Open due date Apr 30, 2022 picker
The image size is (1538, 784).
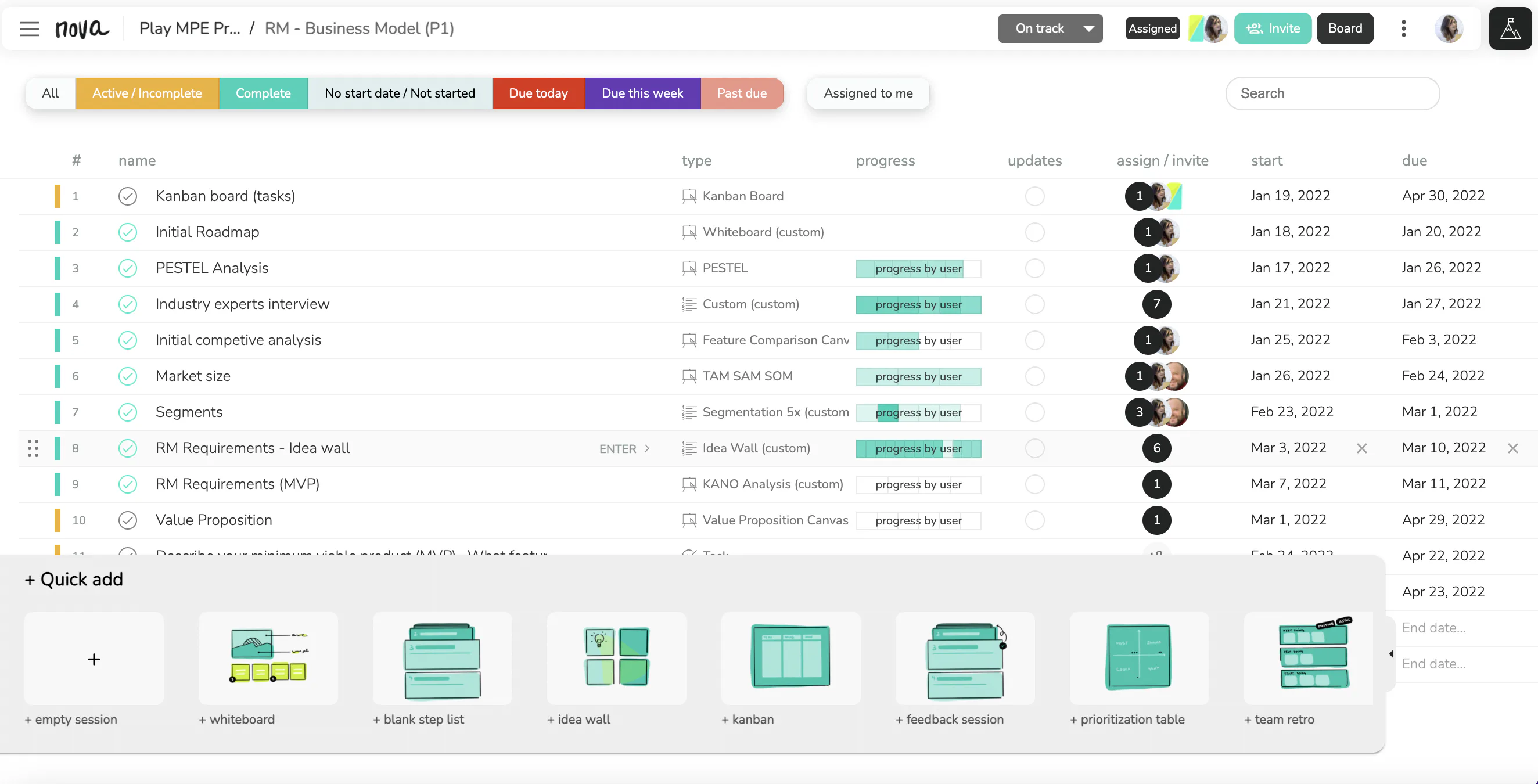coord(1443,196)
